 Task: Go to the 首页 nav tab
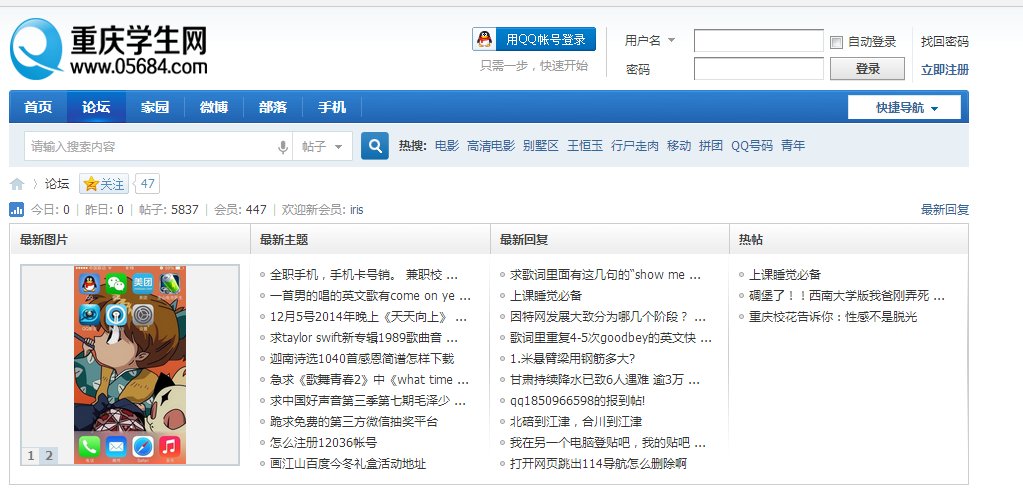pos(38,107)
